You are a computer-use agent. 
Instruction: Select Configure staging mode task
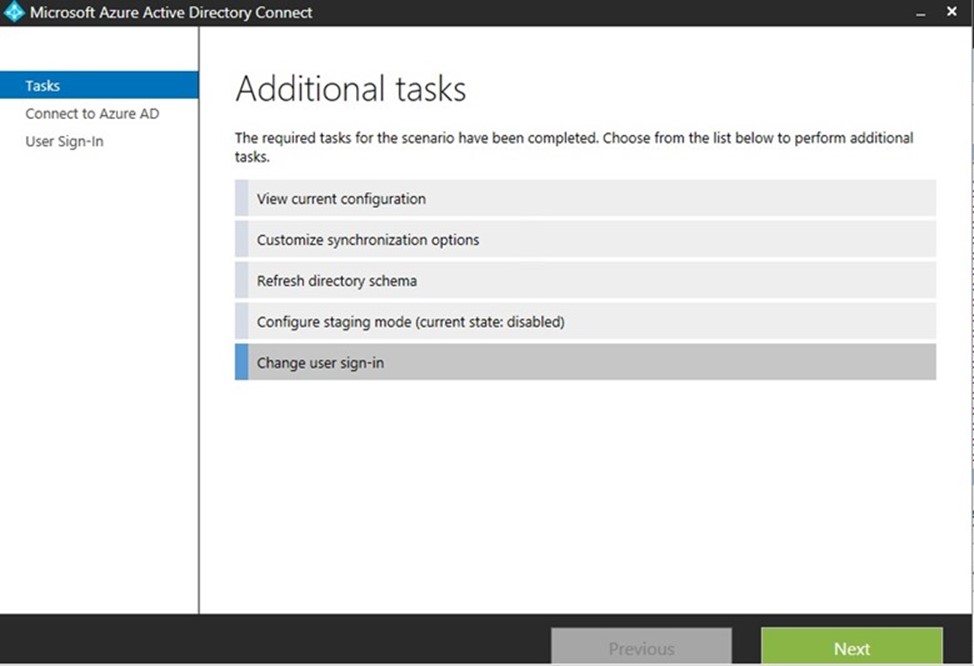(x=585, y=322)
